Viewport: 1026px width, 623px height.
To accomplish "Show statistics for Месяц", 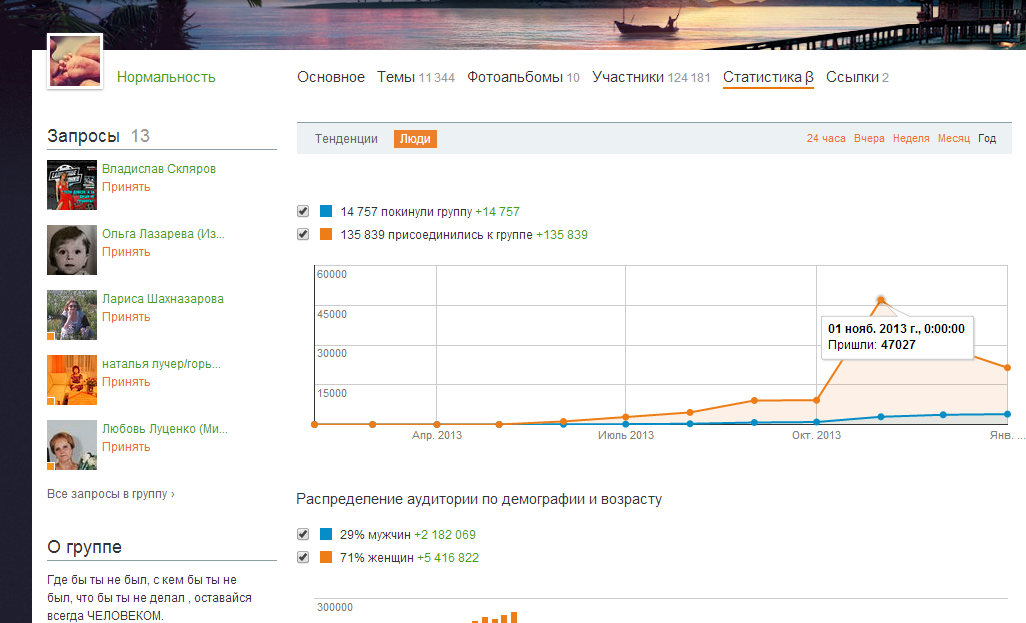I will click(x=953, y=138).
